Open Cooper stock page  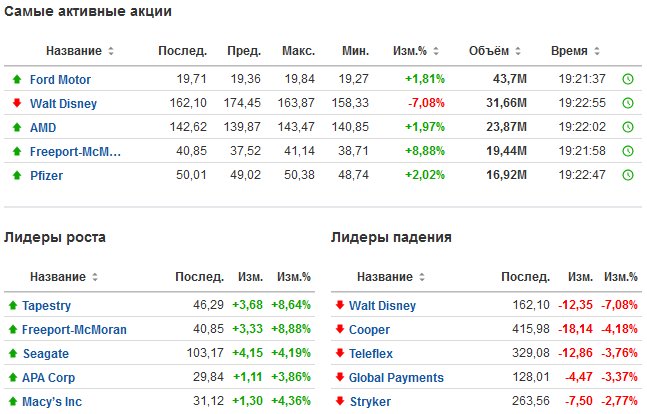[x=369, y=329]
